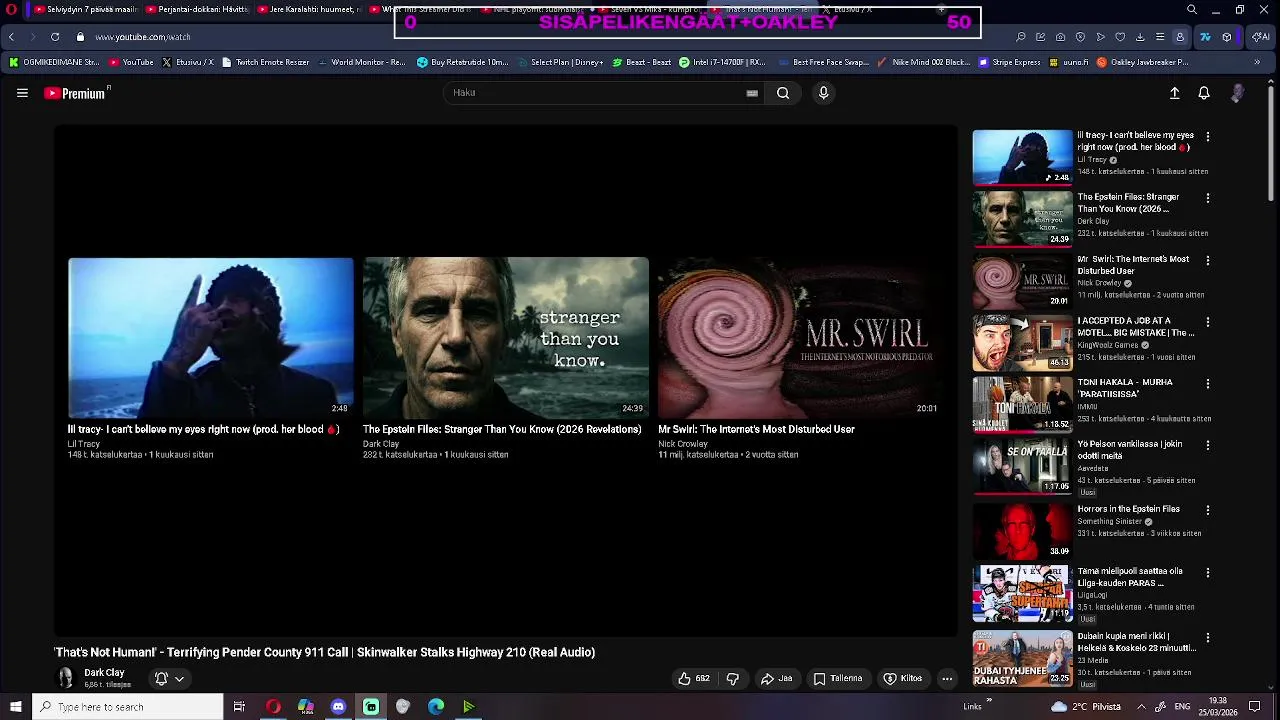Open the Create upload icon
Viewport: 1280px width, 720px height.
click(1175, 93)
